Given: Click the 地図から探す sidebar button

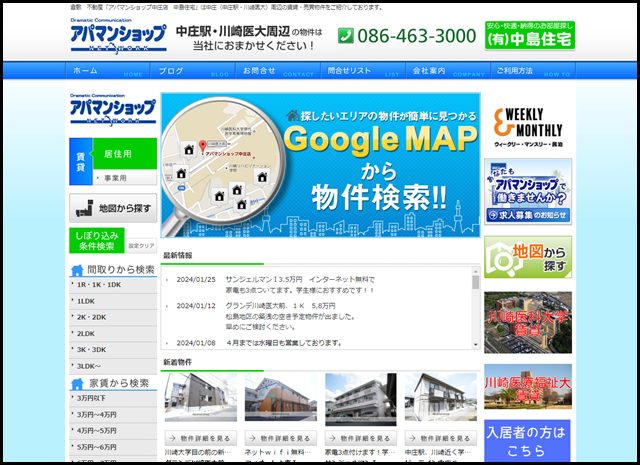Looking at the screenshot, I should click(x=113, y=208).
